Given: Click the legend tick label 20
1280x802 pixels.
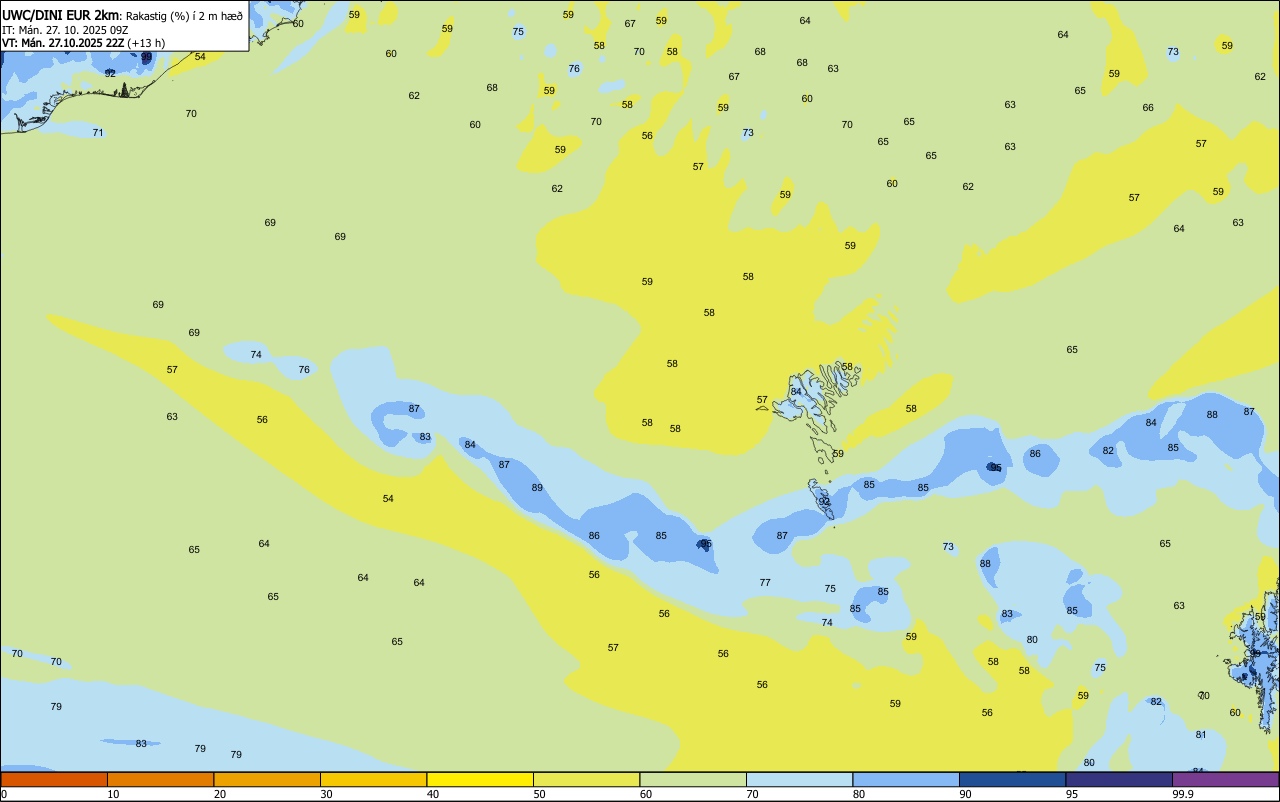Looking at the screenshot, I should click(x=219, y=794).
